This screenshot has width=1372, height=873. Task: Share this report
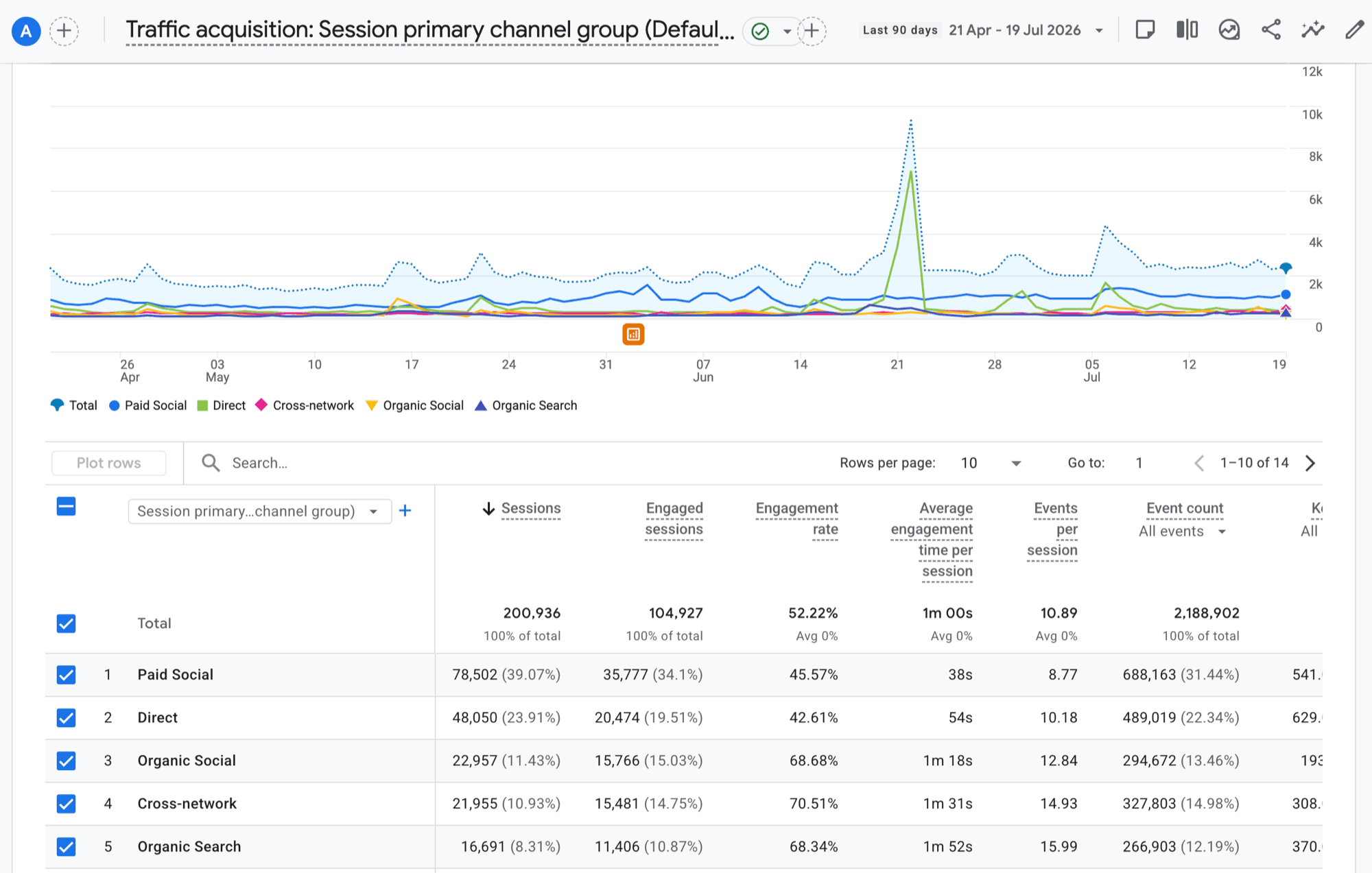click(1271, 30)
